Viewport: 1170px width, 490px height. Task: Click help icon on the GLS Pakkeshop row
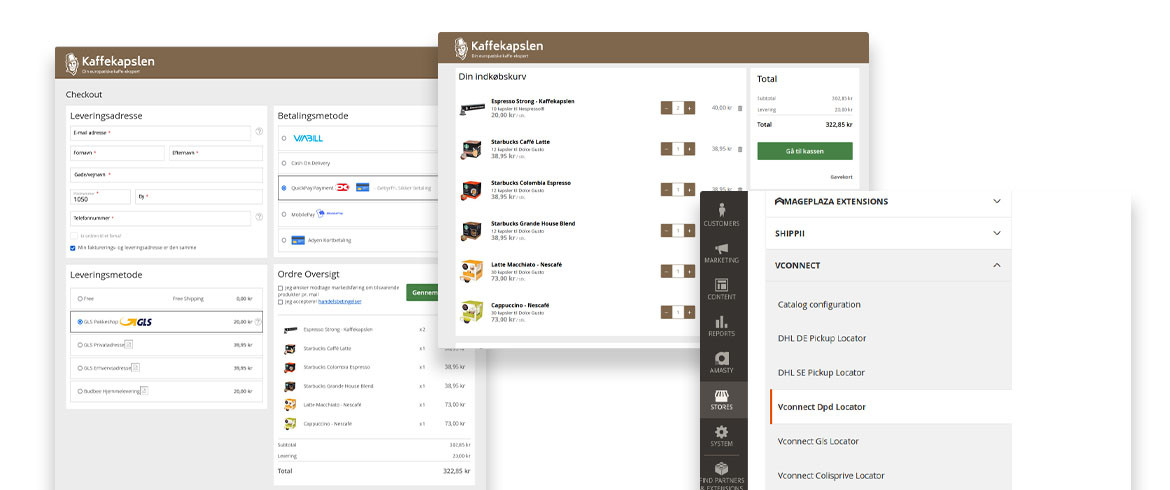[x=258, y=322]
